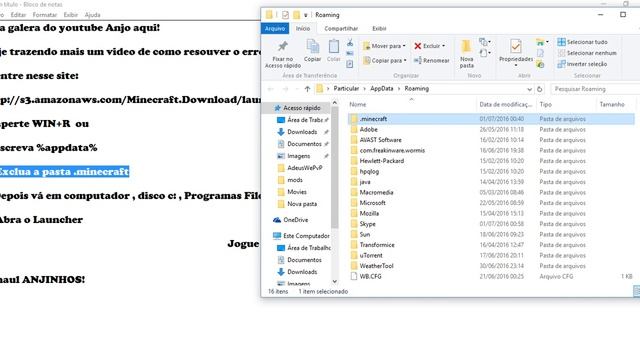Open Formatar menu in Bloco de notas
640x360 pixels.
44,15
